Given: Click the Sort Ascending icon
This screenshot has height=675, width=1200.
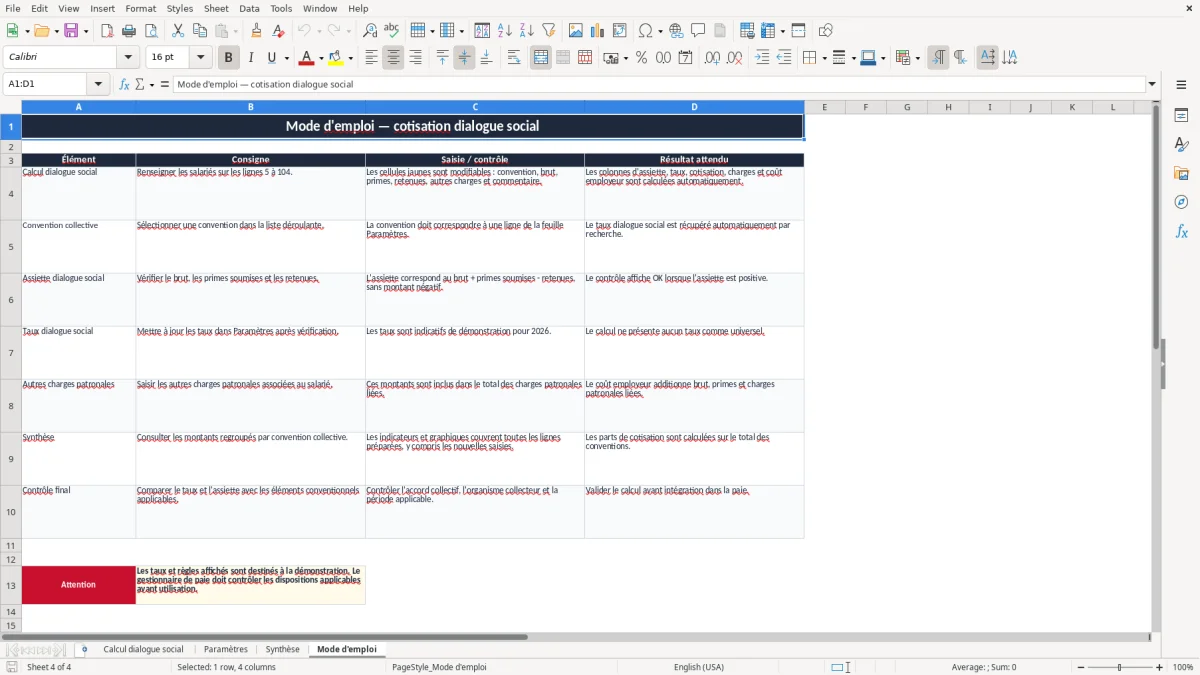Looking at the screenshot, I should click(x=505, y=31).
